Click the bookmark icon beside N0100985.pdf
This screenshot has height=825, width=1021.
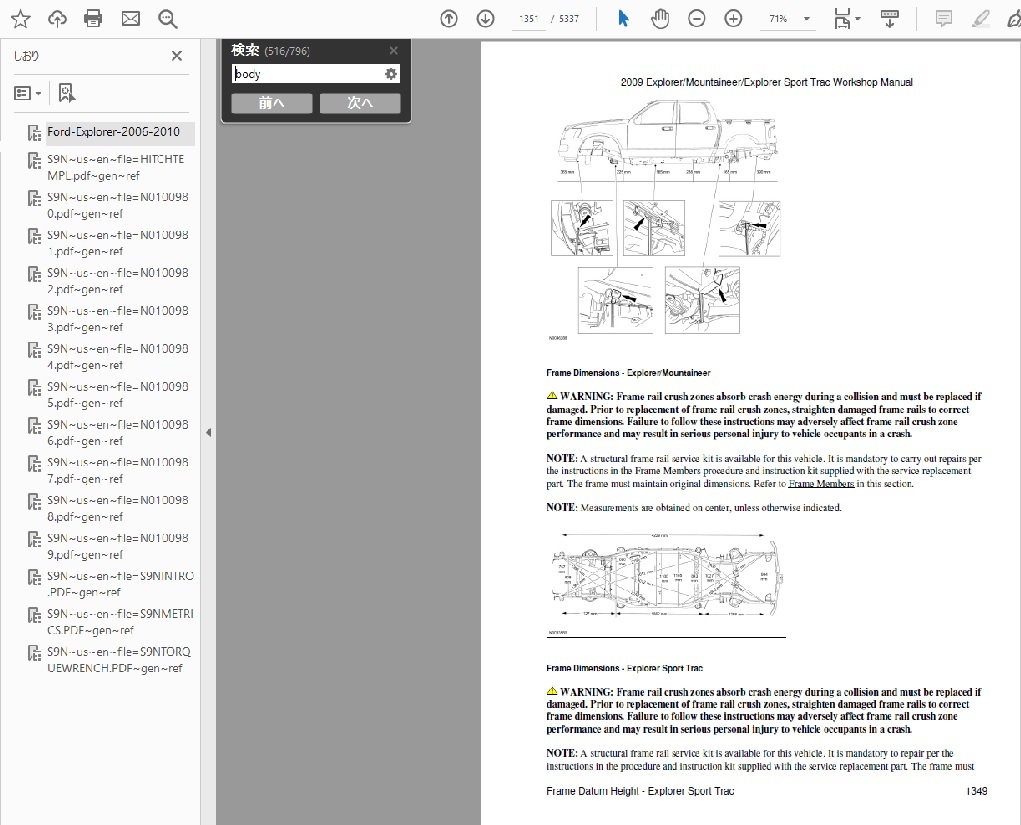34,387
